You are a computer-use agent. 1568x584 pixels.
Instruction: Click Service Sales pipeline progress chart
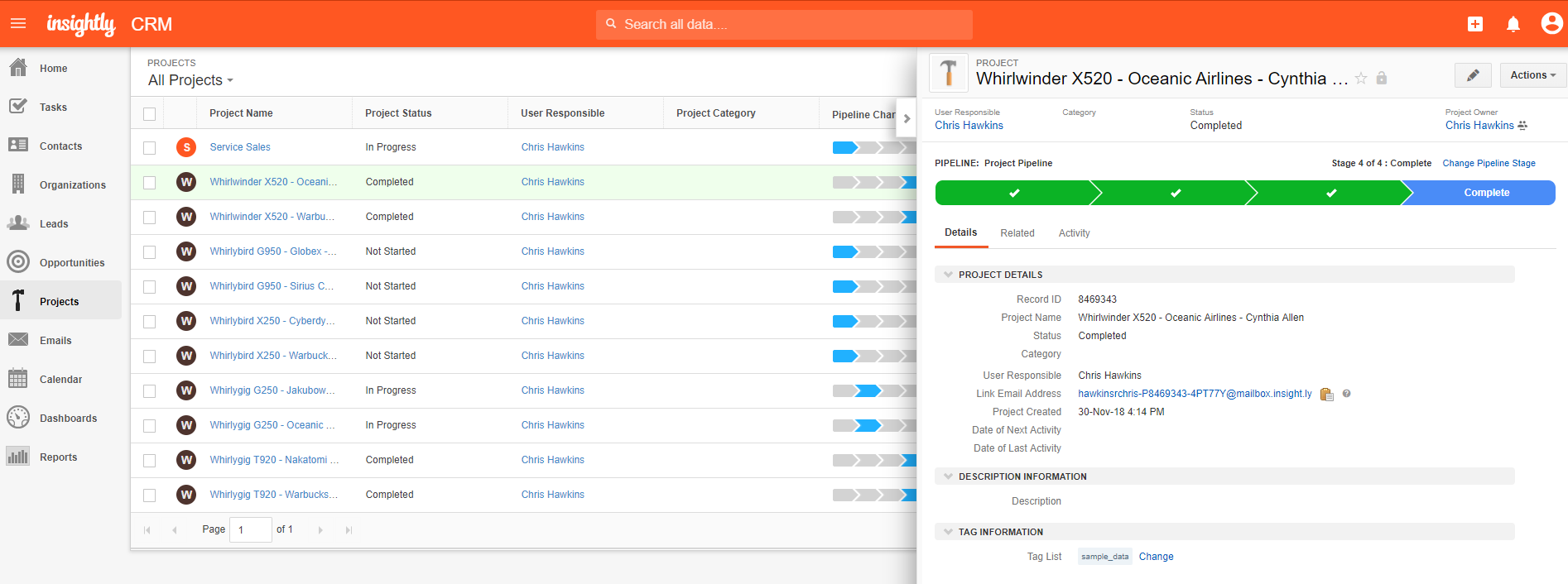[x=873, y=148]
